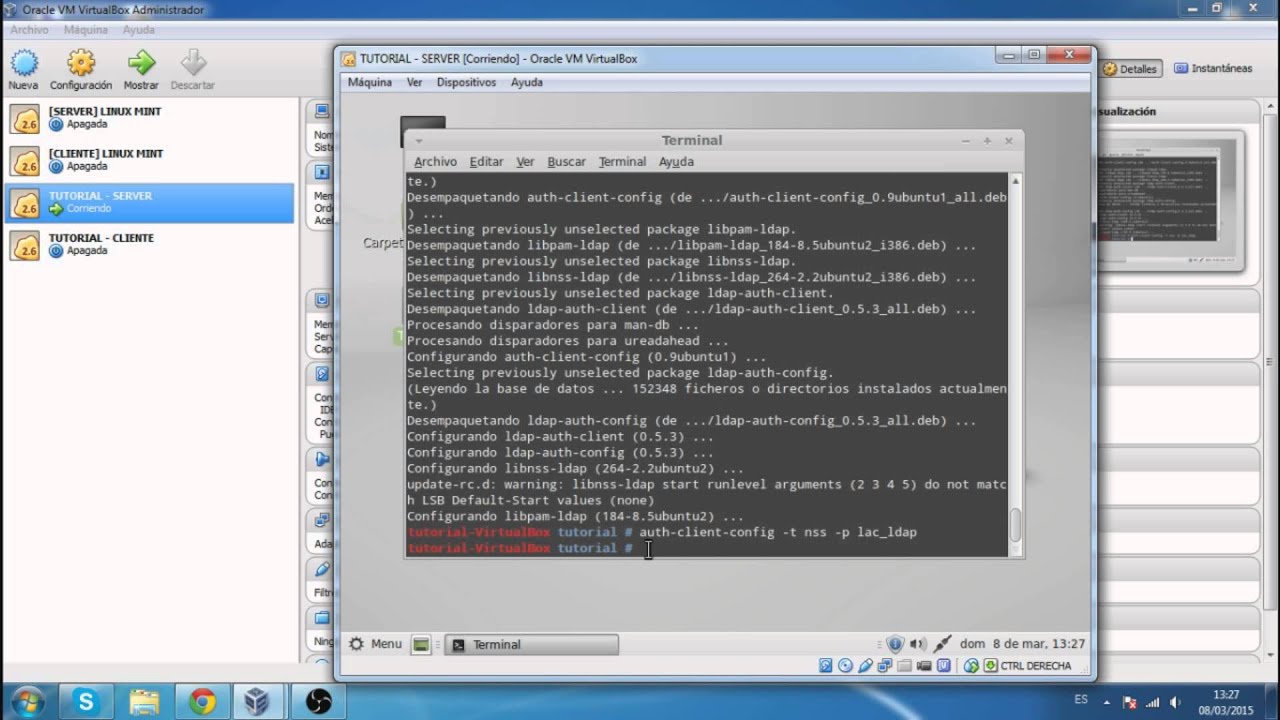Open File Explorer from the Windows taskbar
The height and width of the screenshot is (720, 1280).
point(144,702)
